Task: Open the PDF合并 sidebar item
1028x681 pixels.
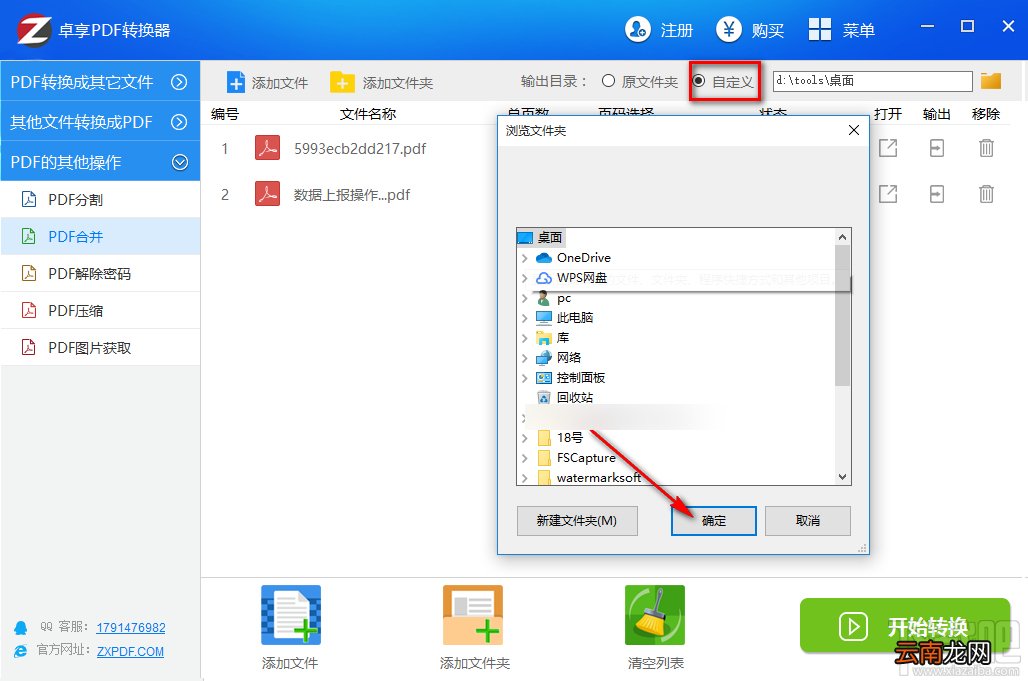Action: pos(100,237)
